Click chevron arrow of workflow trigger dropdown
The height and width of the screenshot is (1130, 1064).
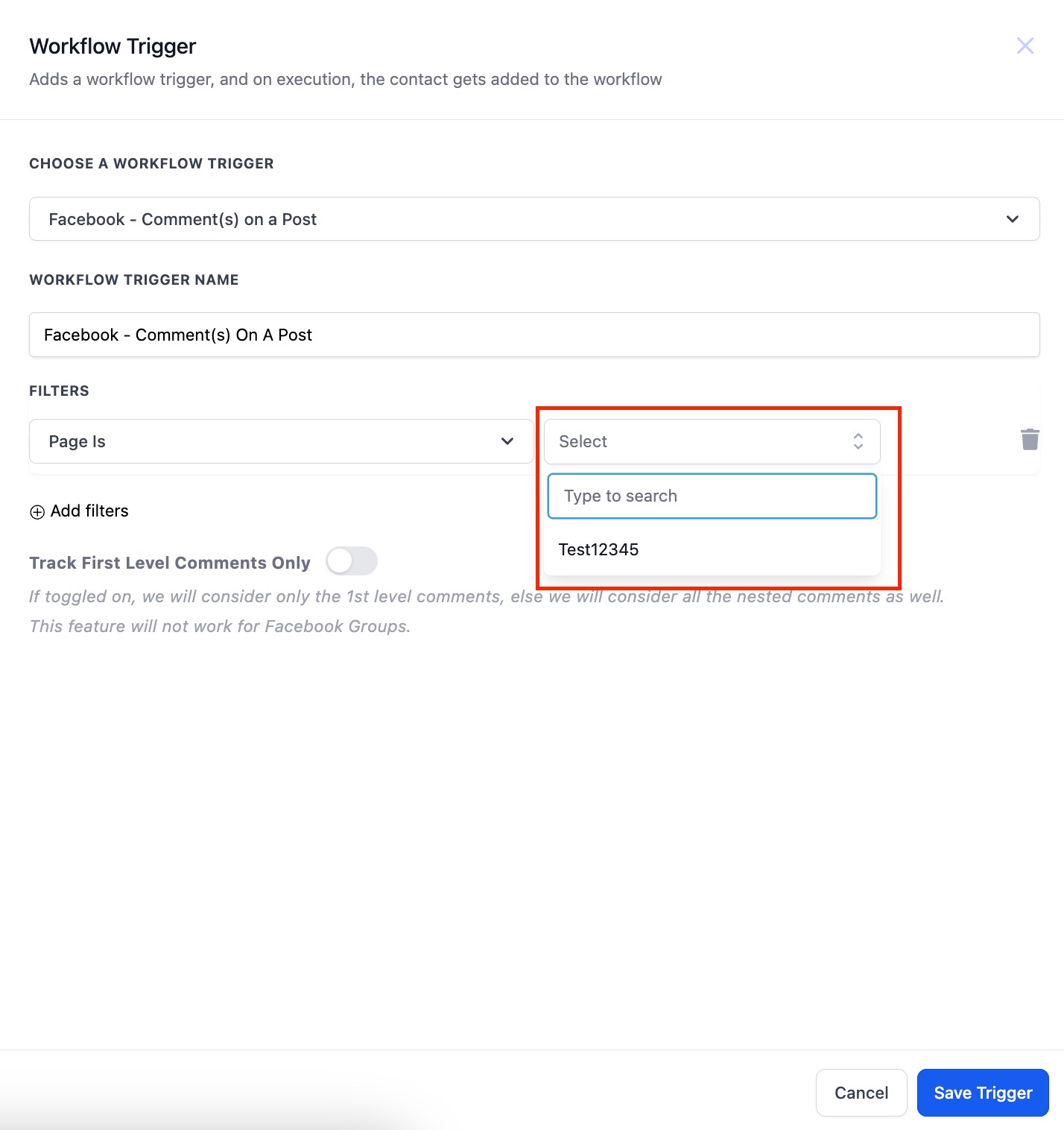click(1013, 219)
